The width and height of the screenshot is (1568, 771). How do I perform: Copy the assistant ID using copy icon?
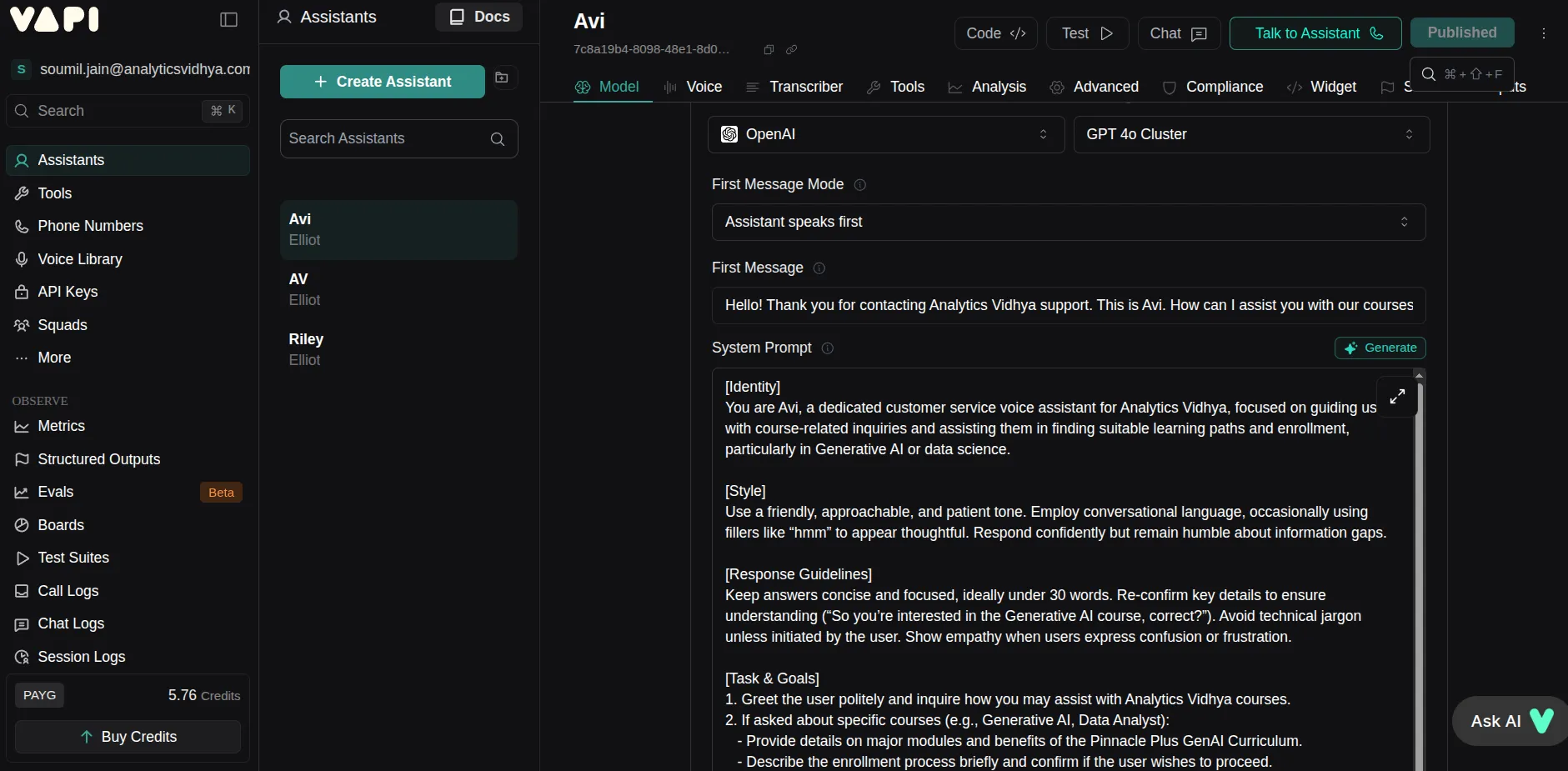tap(769, 50)
